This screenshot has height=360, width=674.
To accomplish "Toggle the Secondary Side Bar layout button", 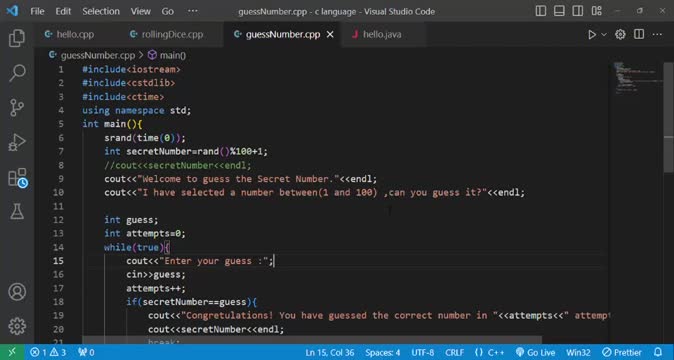I will [x=578, y=11].
